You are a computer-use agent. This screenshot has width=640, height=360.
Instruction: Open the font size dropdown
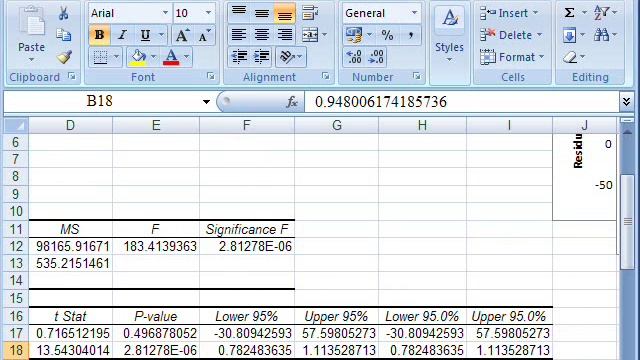click(x=208, y=13)
